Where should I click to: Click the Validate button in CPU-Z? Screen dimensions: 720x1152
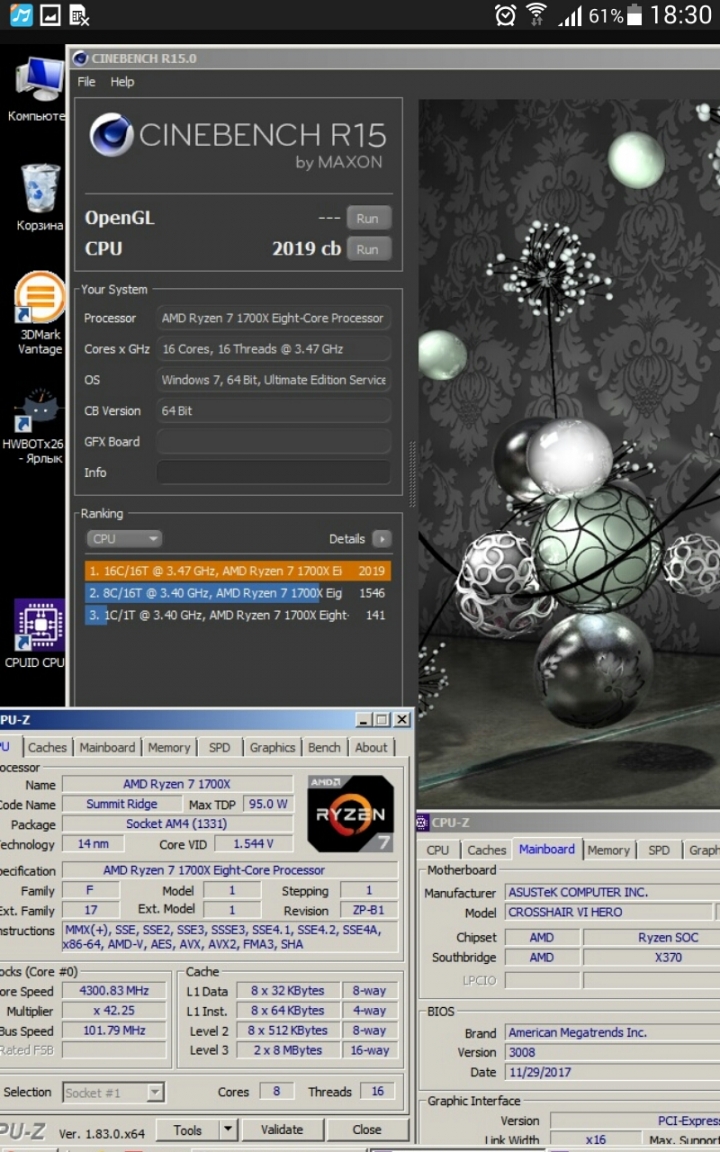[282, 1130]
